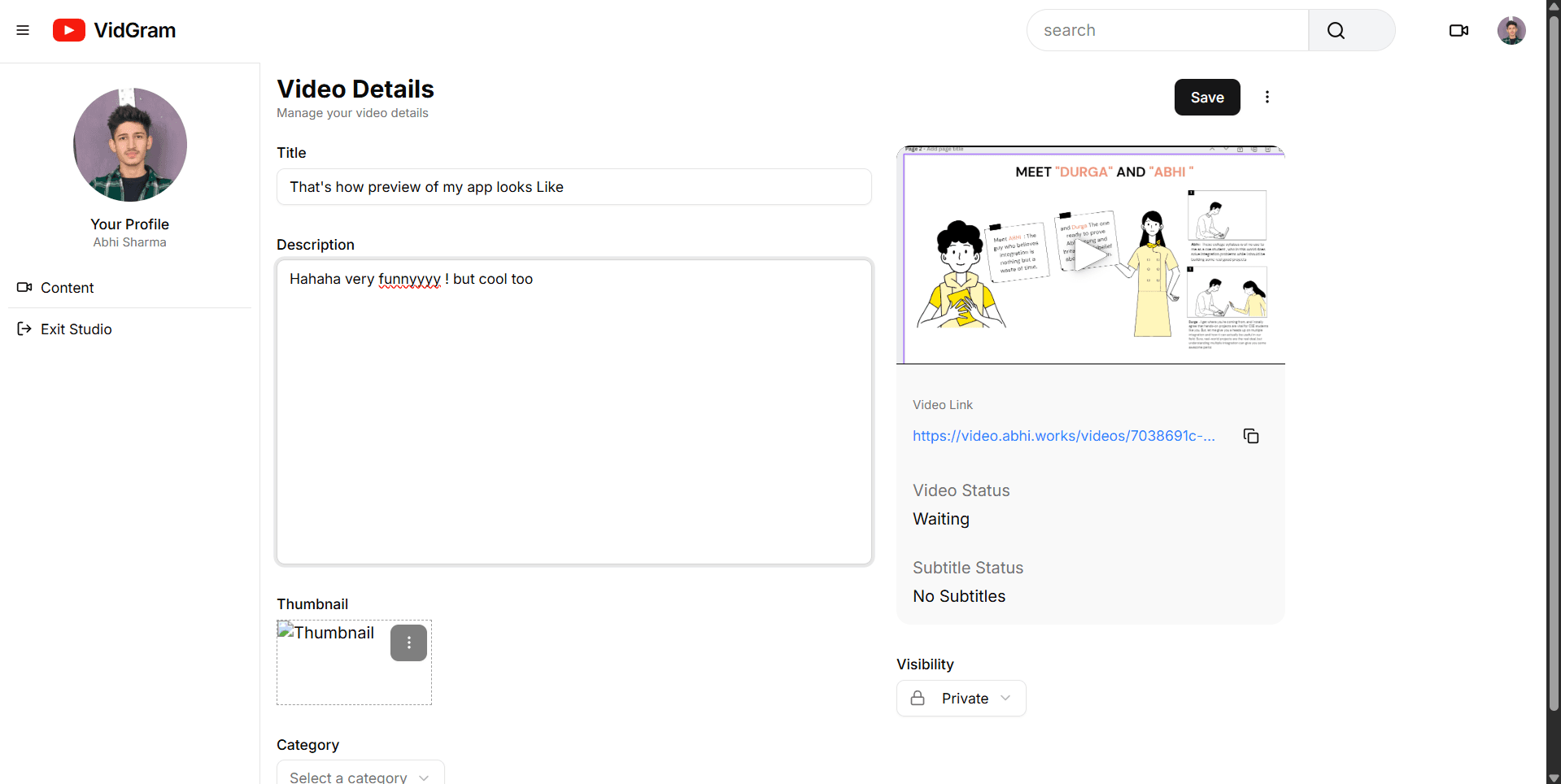Image resolution: width=1561 pixels, height=784 pixels.
Task: Click the VidGram logo
Action: pyautogui.click(x=115, y=30)
